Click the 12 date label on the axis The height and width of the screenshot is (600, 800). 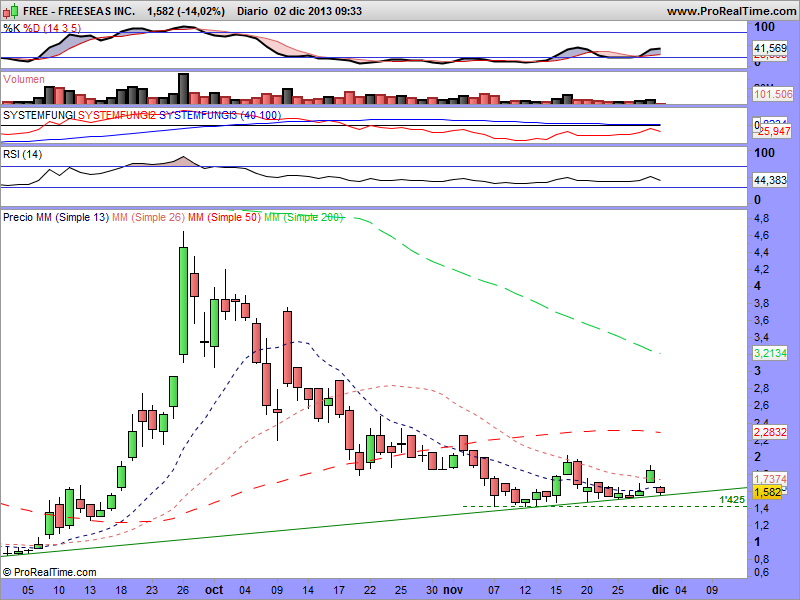(x=525, y=590)
